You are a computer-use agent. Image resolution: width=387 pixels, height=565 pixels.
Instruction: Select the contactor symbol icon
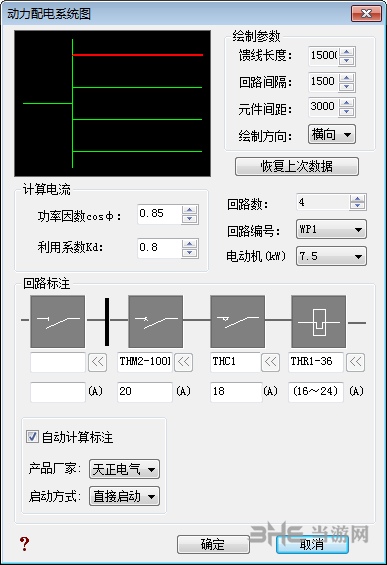click(x=237, y=321)
